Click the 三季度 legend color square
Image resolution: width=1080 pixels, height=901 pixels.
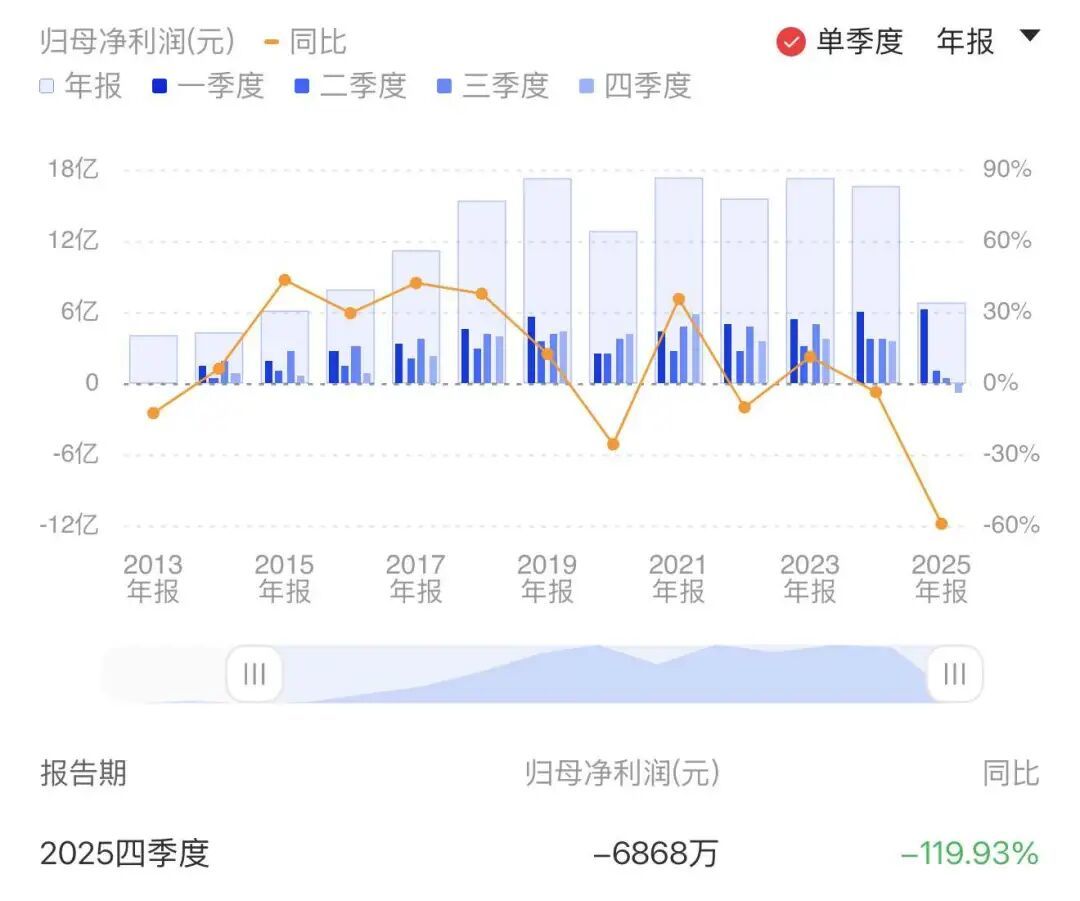point(443,88)
